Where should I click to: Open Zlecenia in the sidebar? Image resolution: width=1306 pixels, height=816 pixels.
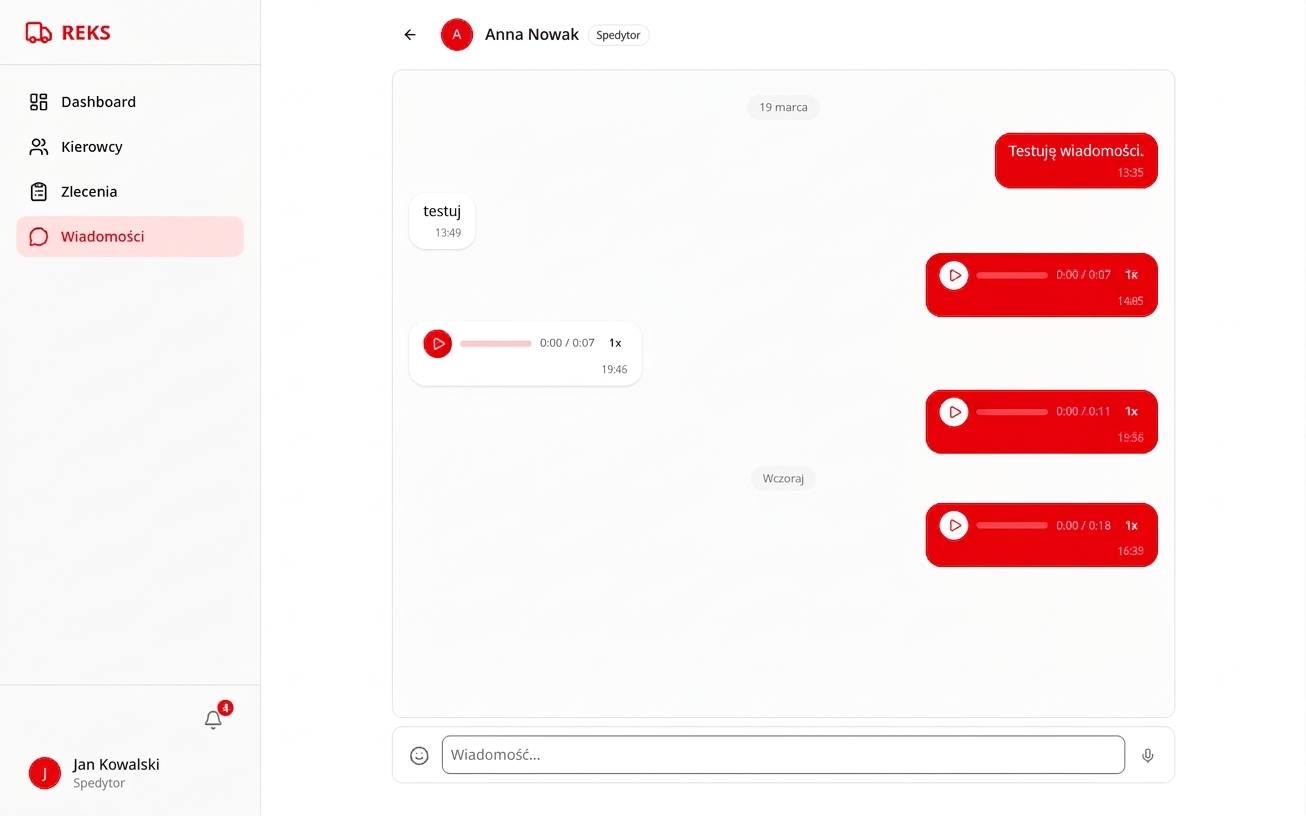click(130, 192)
